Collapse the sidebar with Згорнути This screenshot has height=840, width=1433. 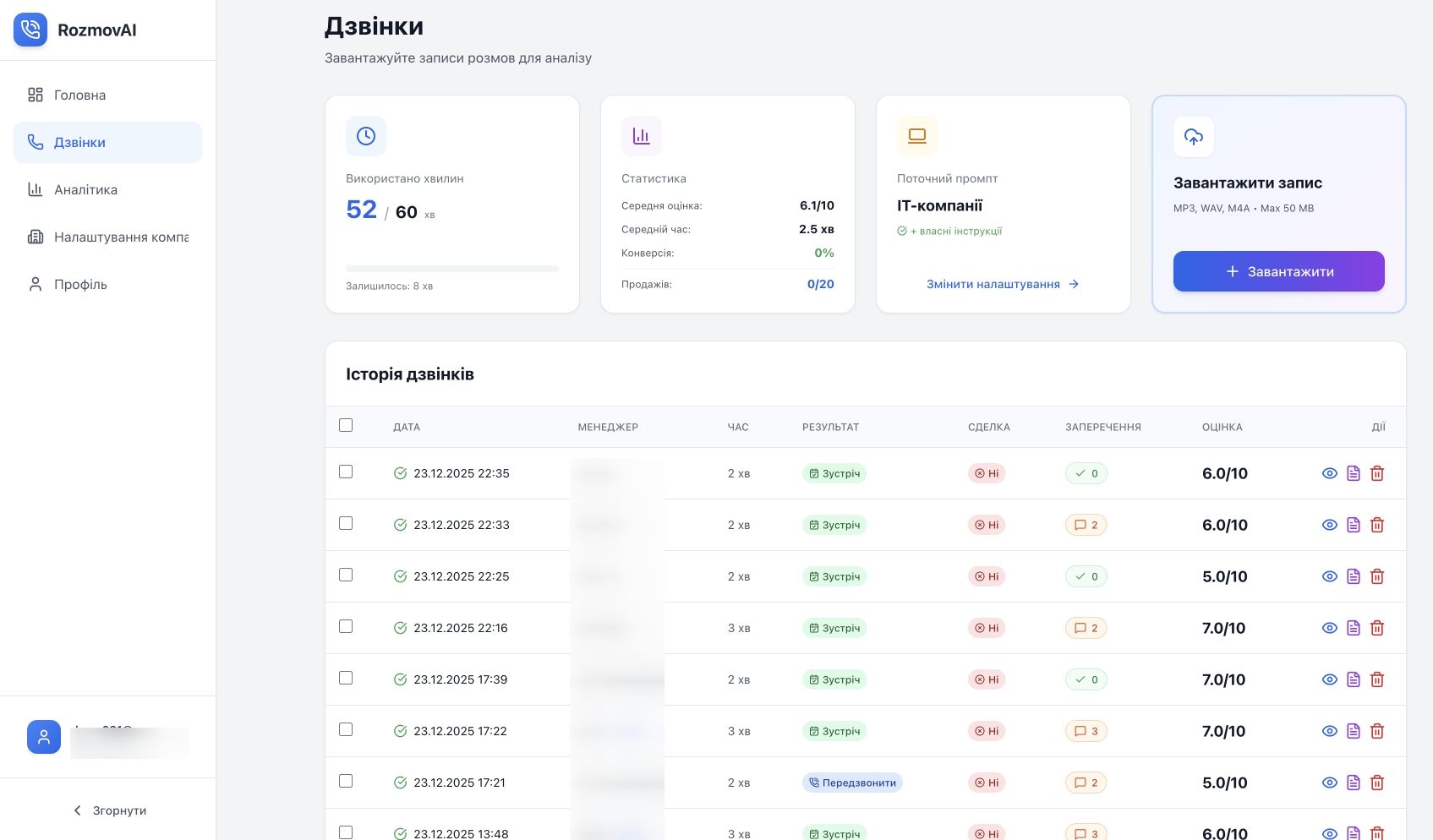pyautogui.click(x=108, y=810)
